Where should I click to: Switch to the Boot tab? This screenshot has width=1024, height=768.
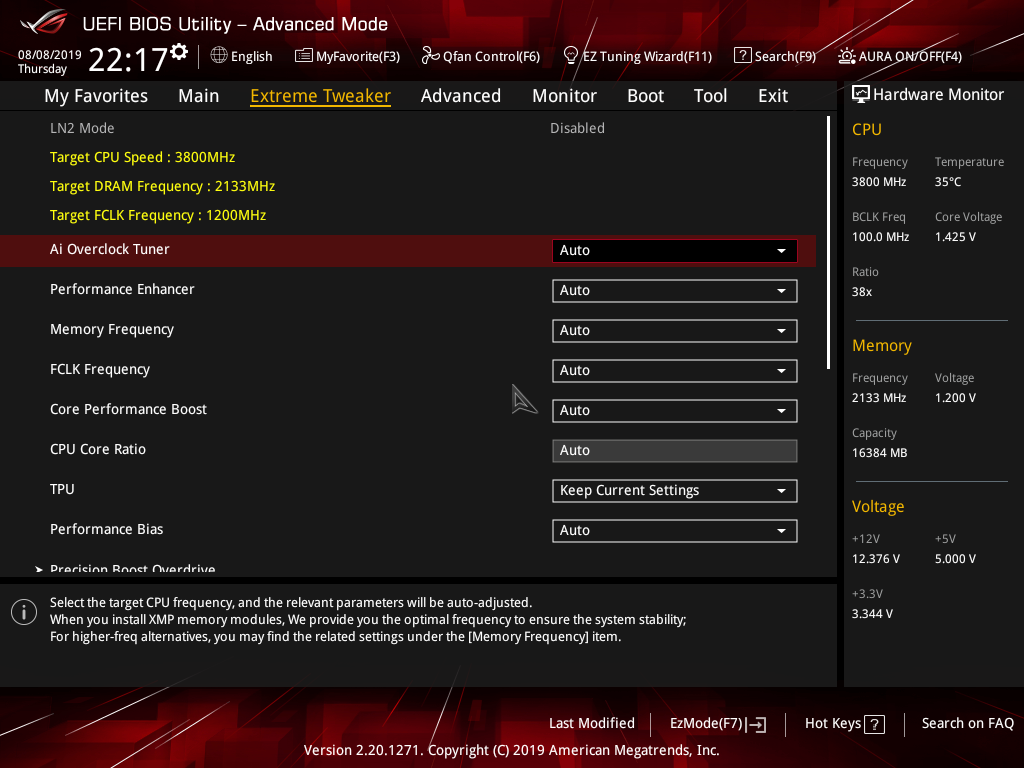click(x=645, y=95)
